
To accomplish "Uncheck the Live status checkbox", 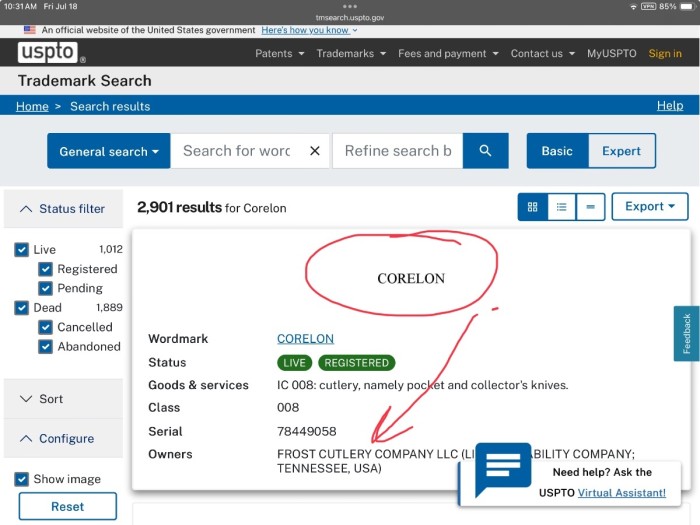I will tap(21, 250).
